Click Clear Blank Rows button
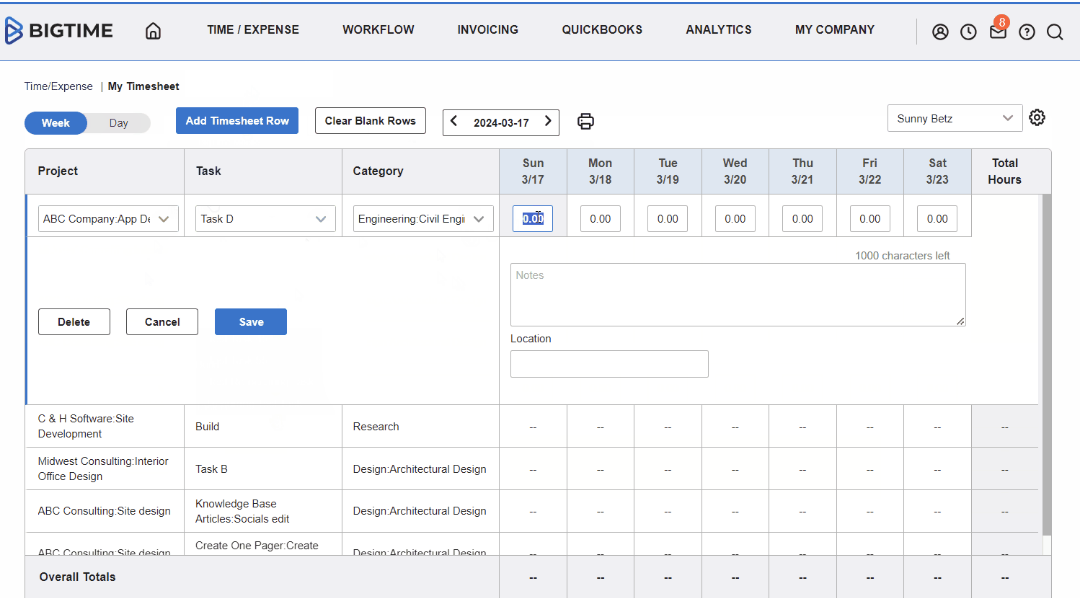Viewport: 1084px width, 598px height. (x=370, y=120)
